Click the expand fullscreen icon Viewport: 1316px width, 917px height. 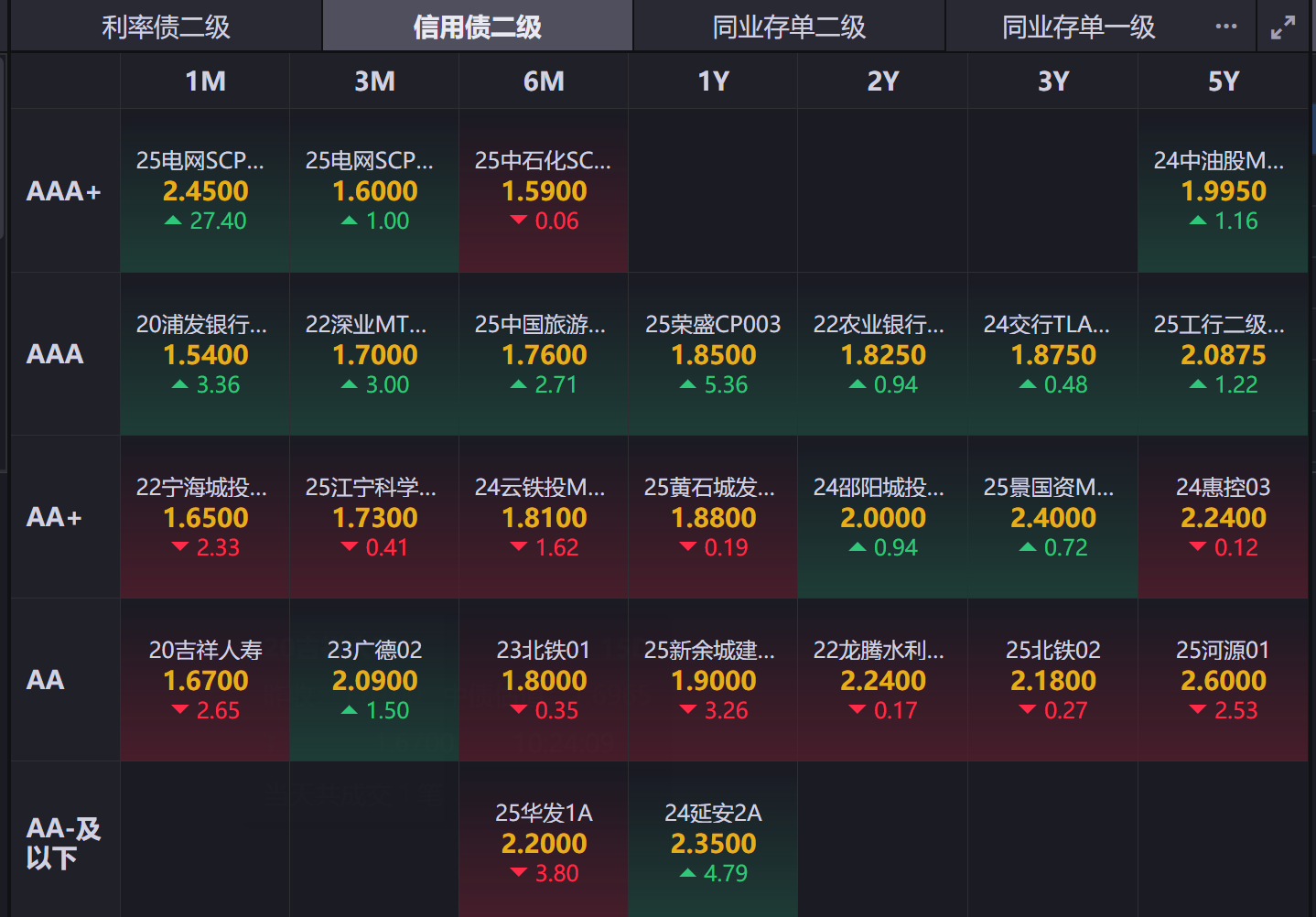[1283, 27]
